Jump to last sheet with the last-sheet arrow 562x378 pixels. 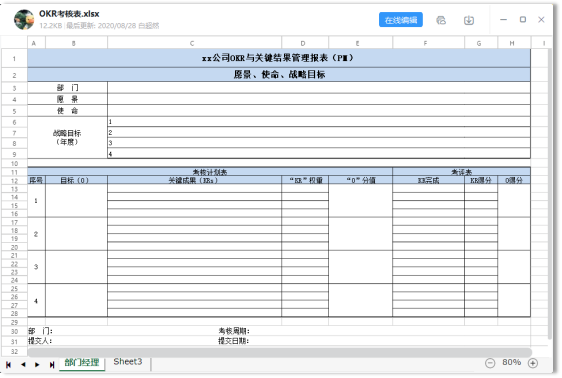click(52, 365)
